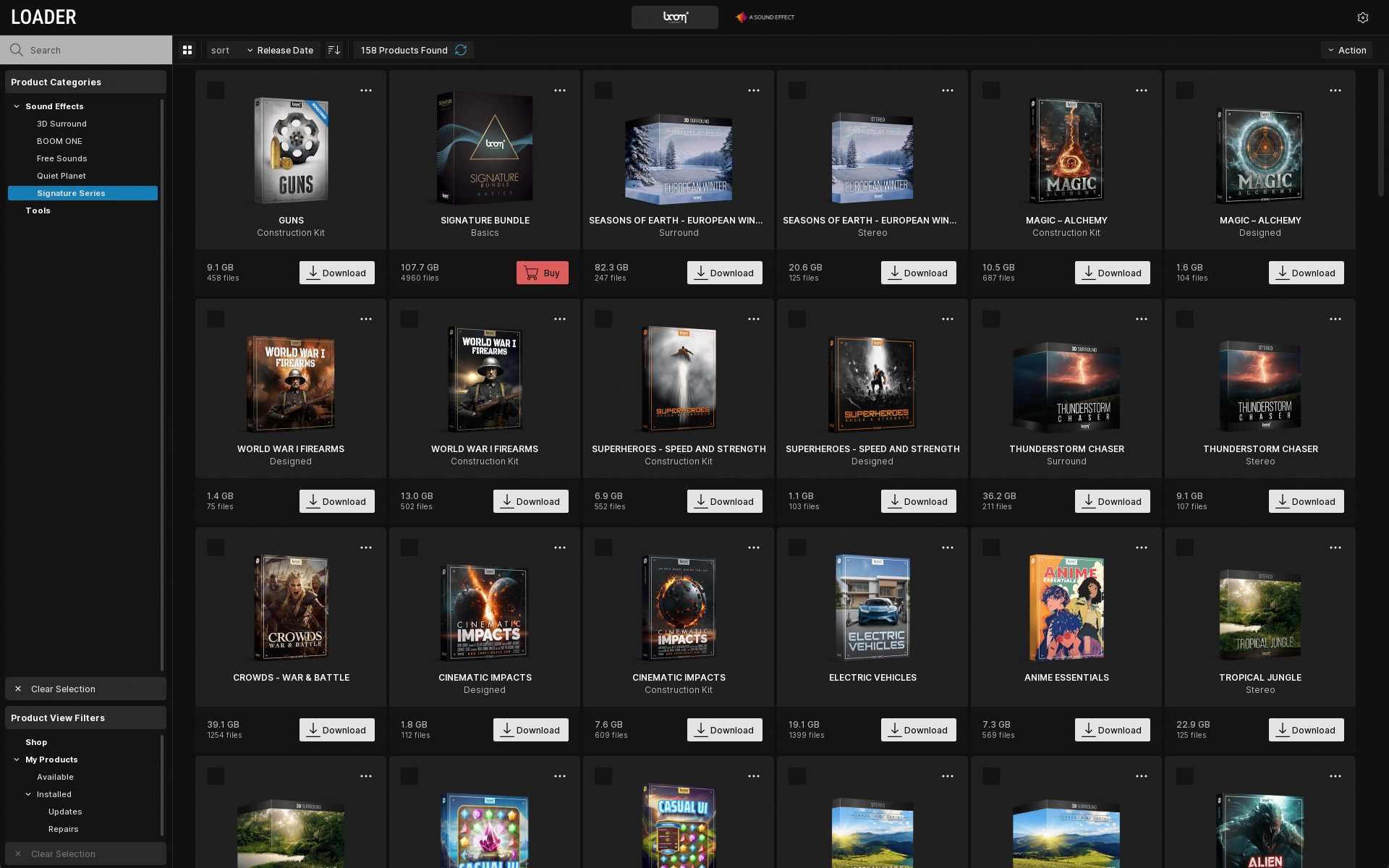Viewport: 1389px width, 868px height.
Task: Refresh the products found list
Action: [461, 50]
